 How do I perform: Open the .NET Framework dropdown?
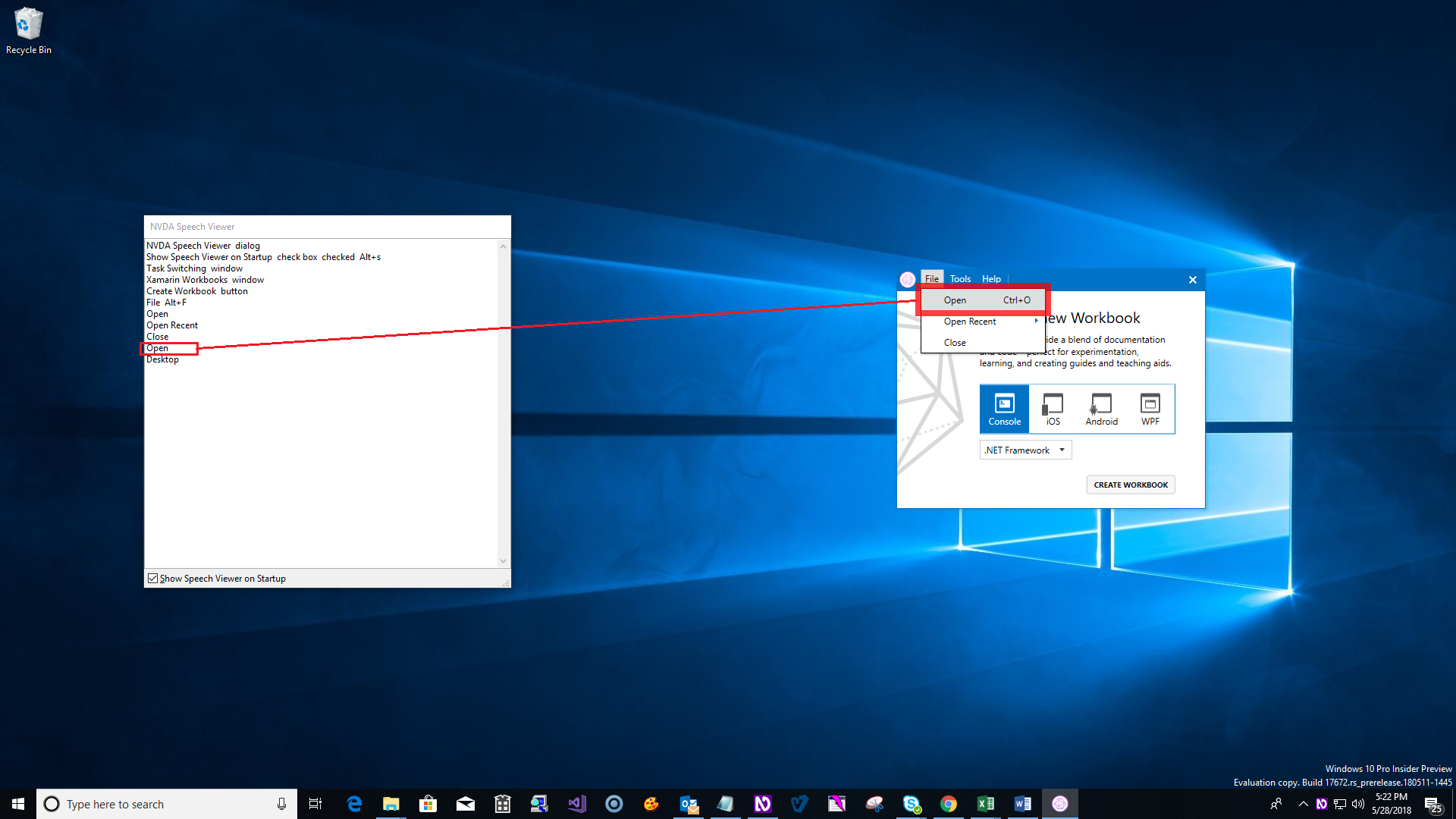[x=1025, y=450]
